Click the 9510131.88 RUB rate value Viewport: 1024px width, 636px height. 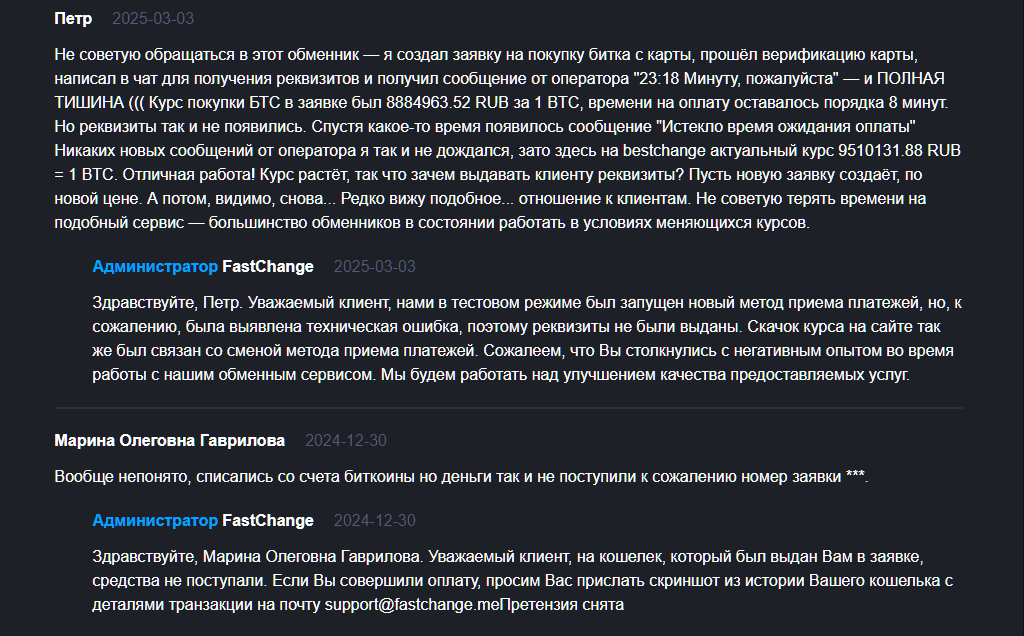pos(899,151)
